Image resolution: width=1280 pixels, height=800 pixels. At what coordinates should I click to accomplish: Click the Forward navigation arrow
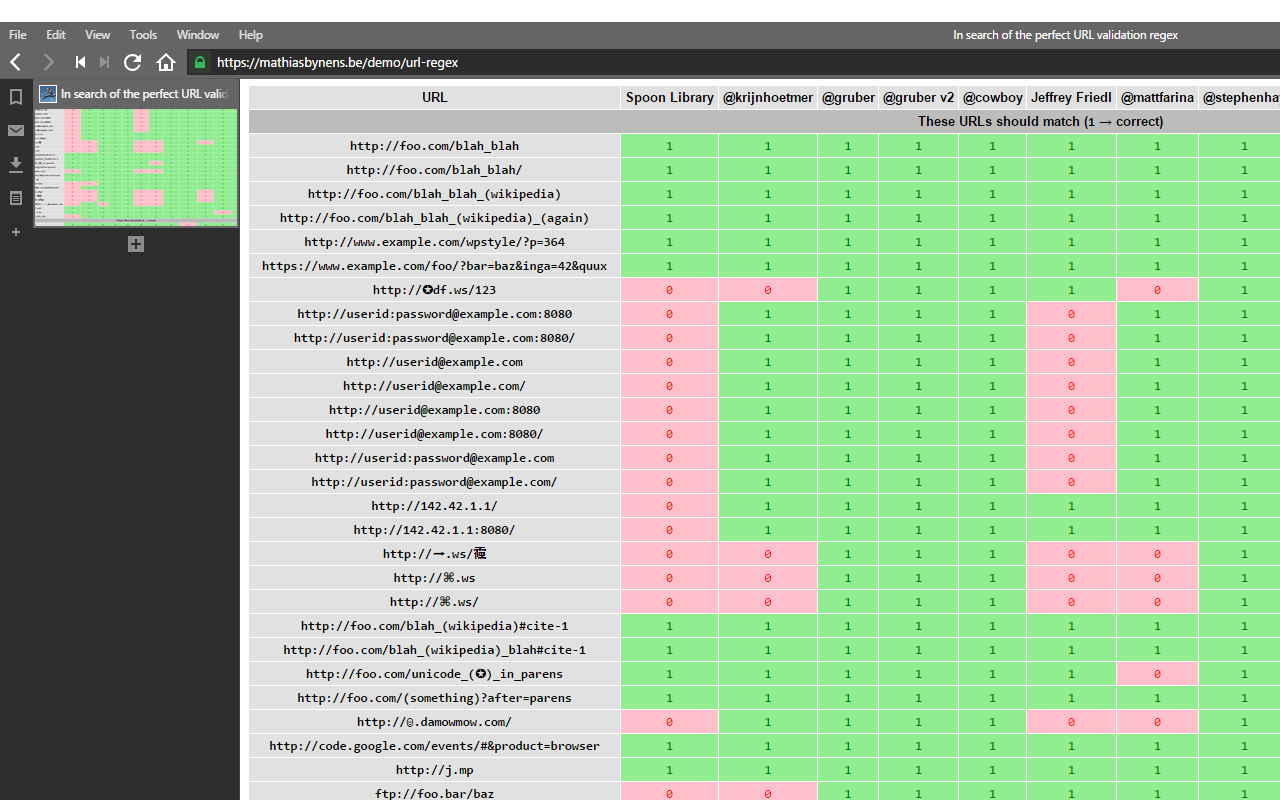(x=48, y=62)
